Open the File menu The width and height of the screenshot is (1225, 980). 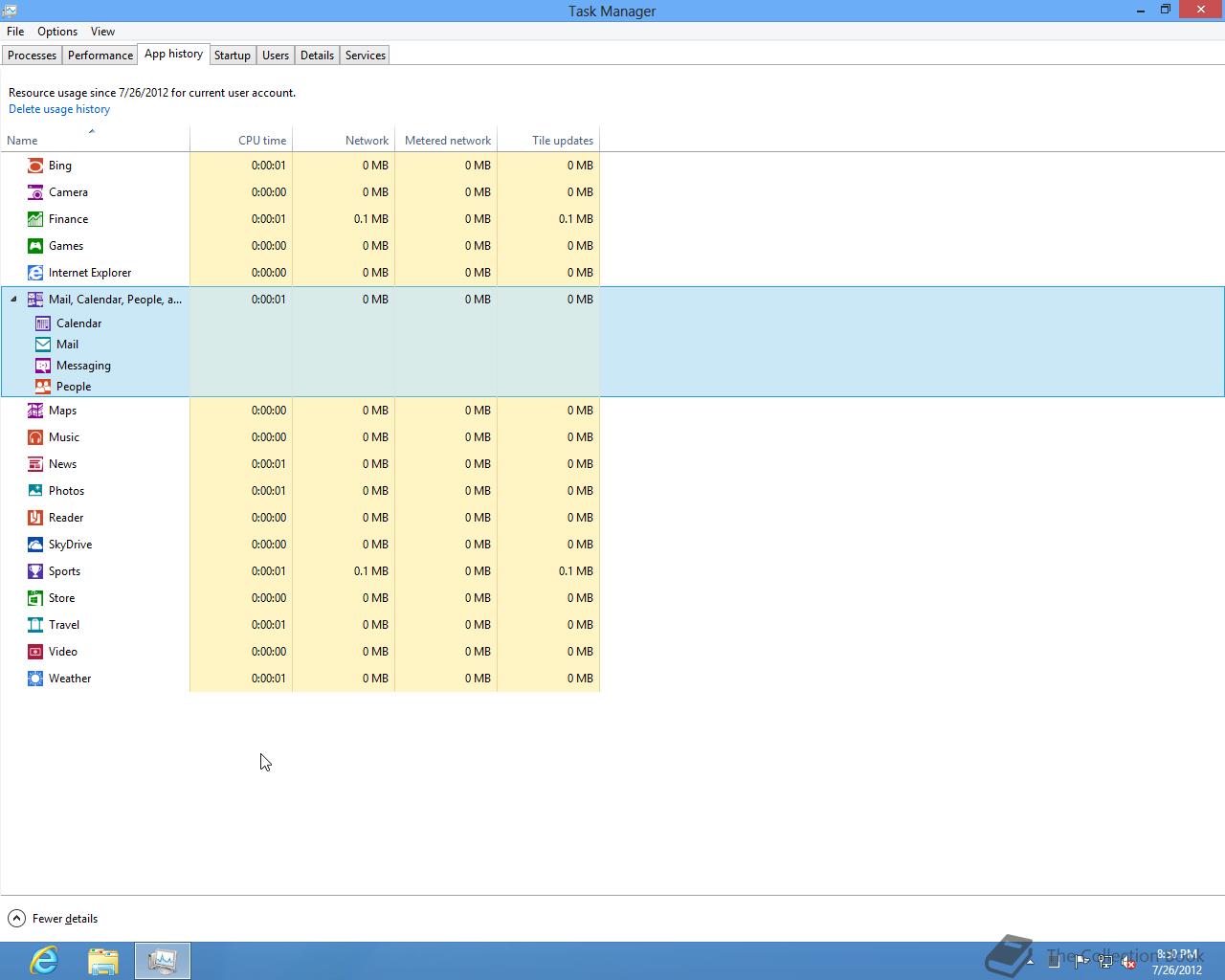point(15,32)
